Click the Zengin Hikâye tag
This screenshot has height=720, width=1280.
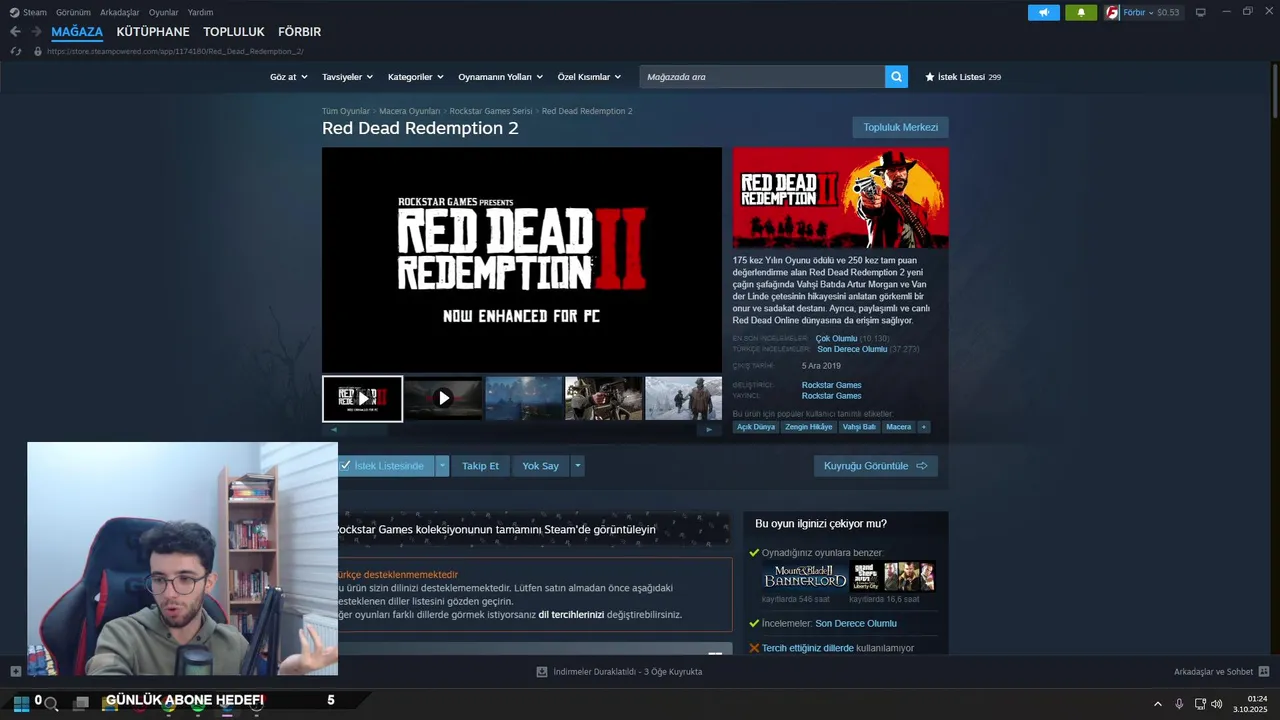(808, 427)
